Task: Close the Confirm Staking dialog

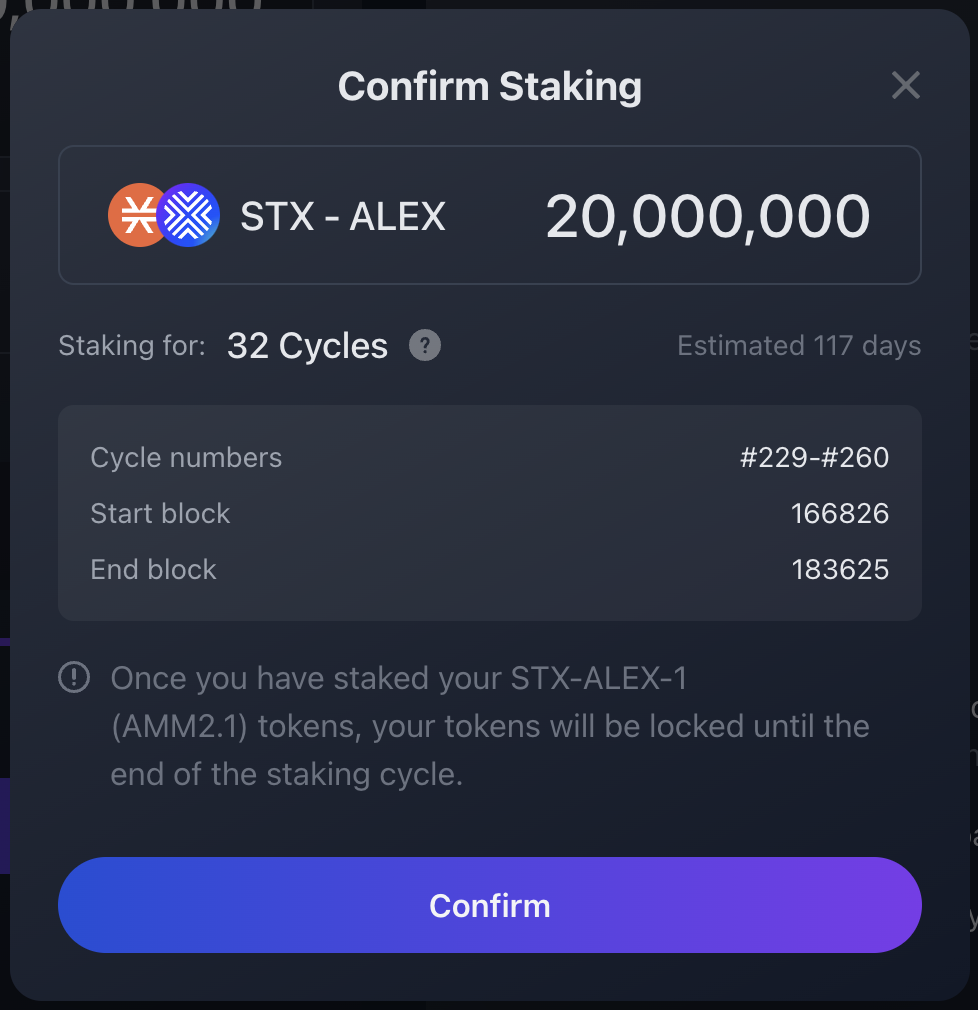Action: coord(905,85)
